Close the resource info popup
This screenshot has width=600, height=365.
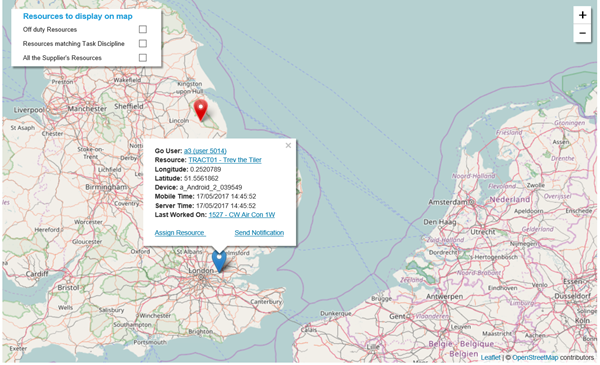288,145
